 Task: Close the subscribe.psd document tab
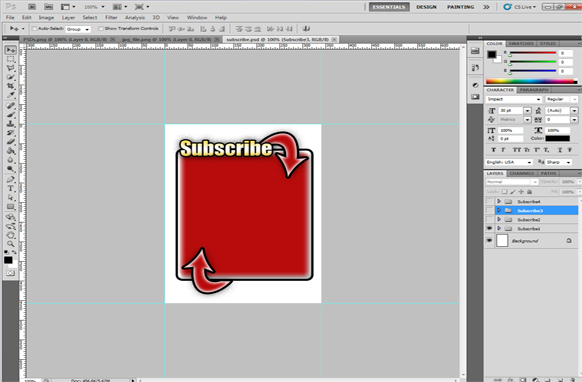[x=334, y=39]
